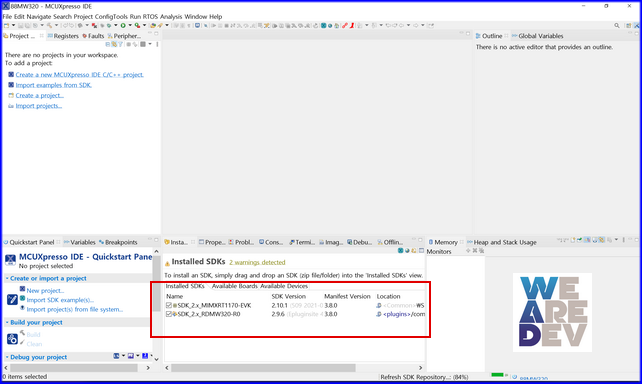Switch to the Global Variables tab
This screenshot has height=384, width=642.
click(538, 36)
